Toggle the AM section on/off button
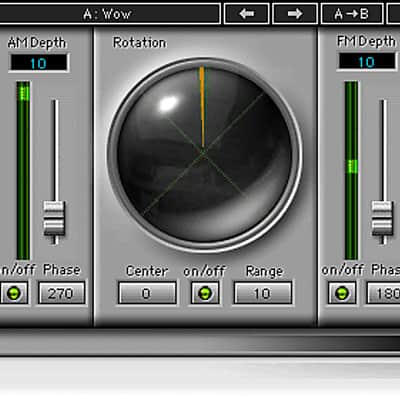 [14, 293]
